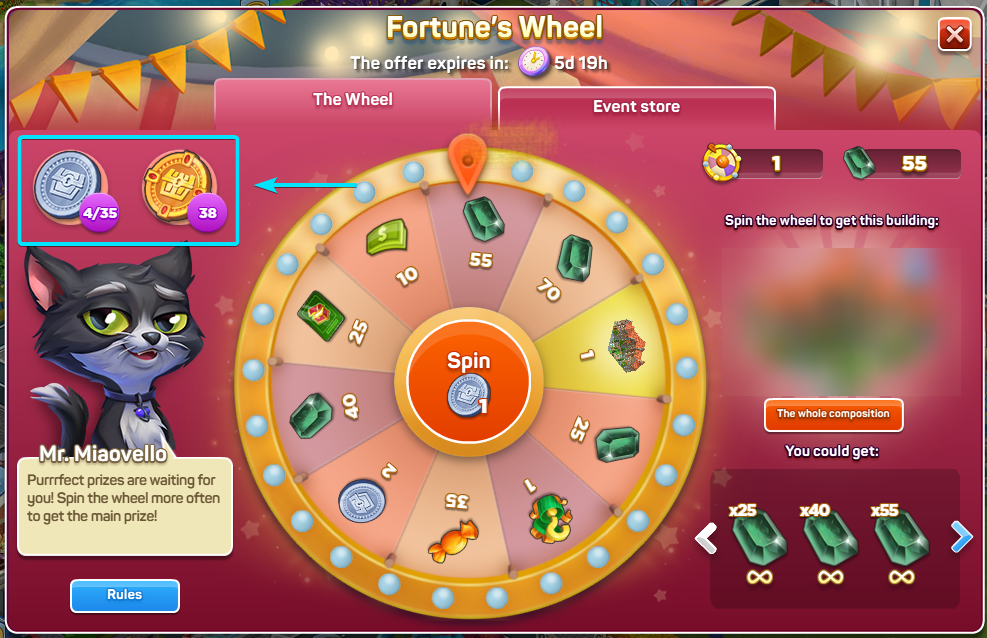The height and width of the screenshot is (638, 987).
Task: Click the gold coin 38 icon
Action: click(x=181, y=187)
